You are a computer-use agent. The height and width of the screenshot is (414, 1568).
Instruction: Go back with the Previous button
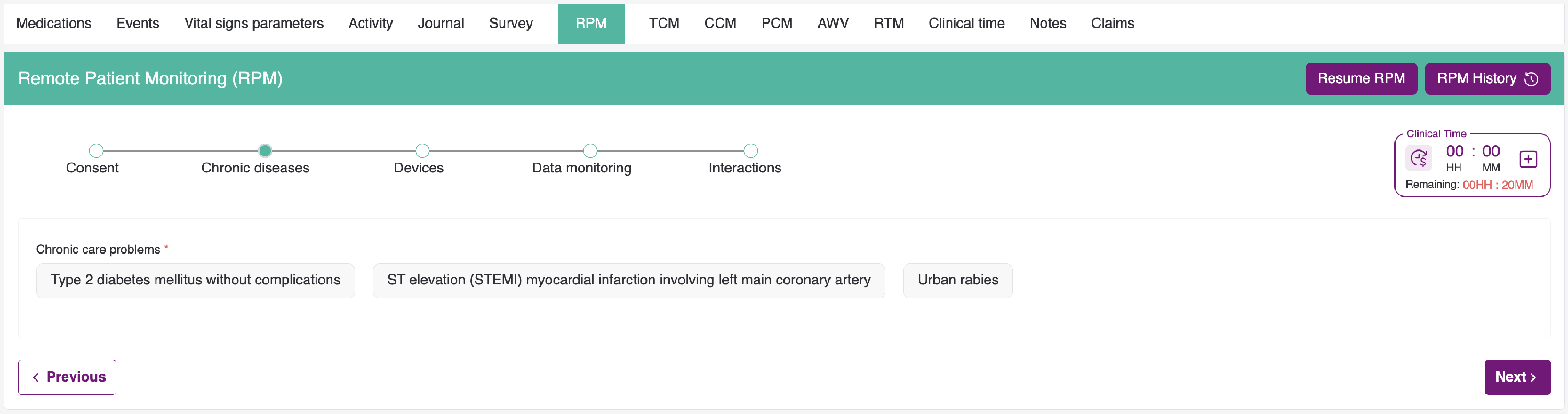[x=67, y=377]
